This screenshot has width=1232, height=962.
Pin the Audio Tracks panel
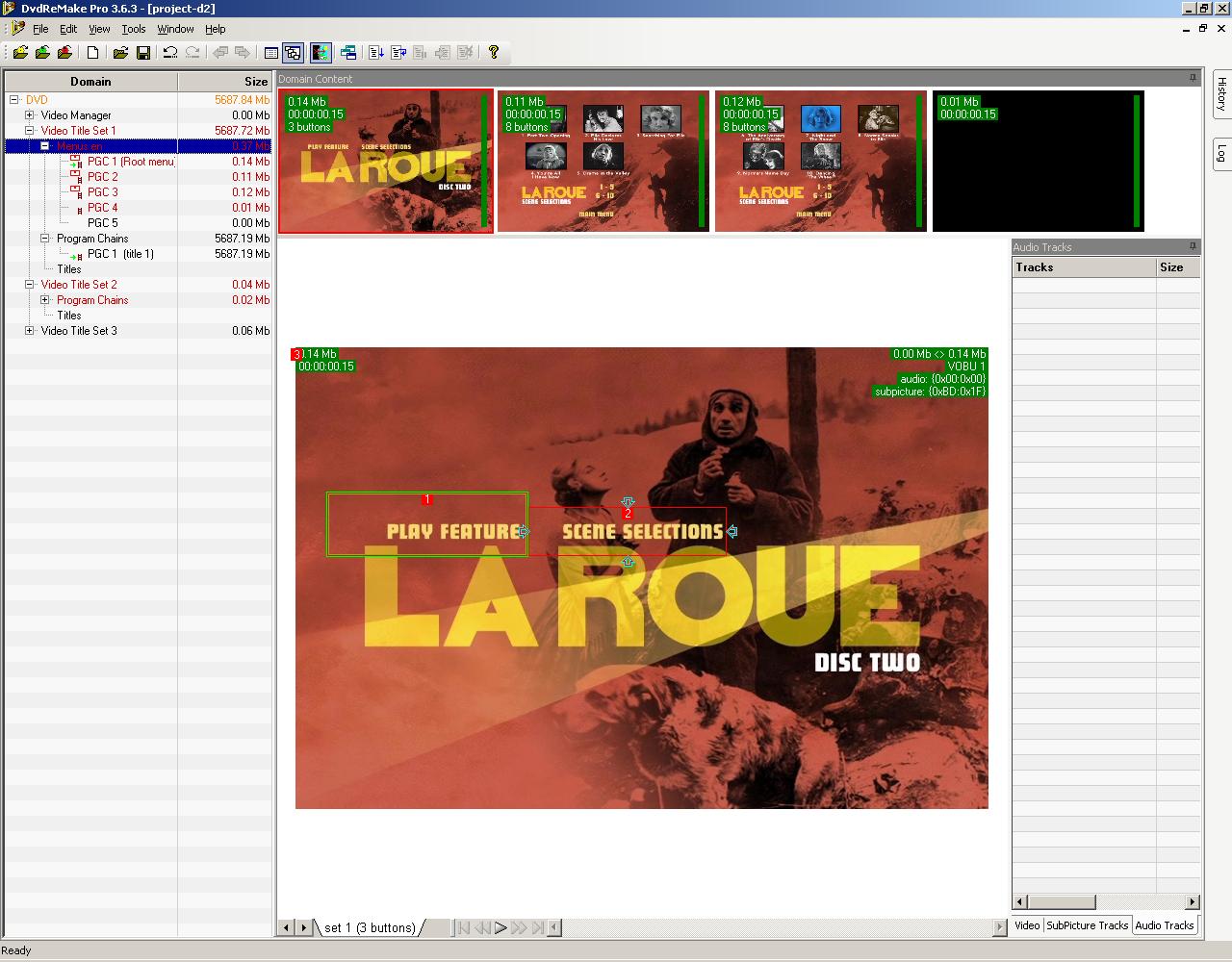coord(1193,246)
